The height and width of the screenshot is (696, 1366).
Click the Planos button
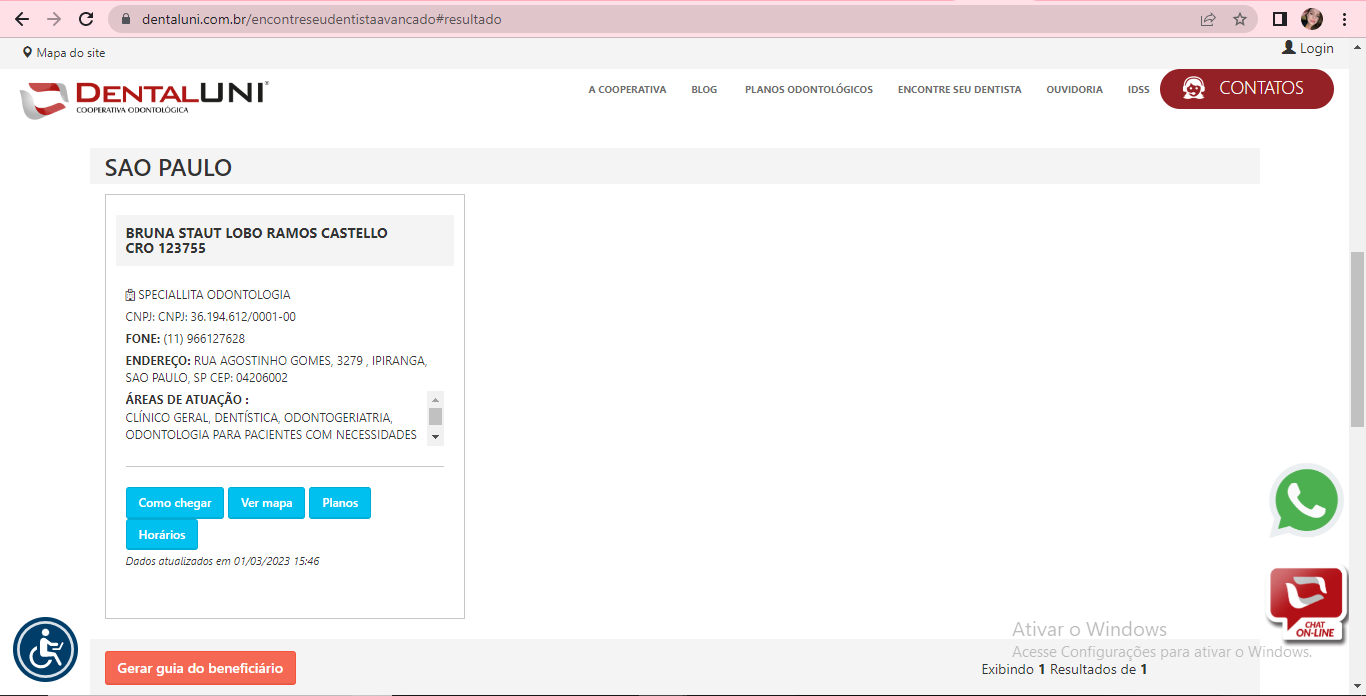(340, 503)
